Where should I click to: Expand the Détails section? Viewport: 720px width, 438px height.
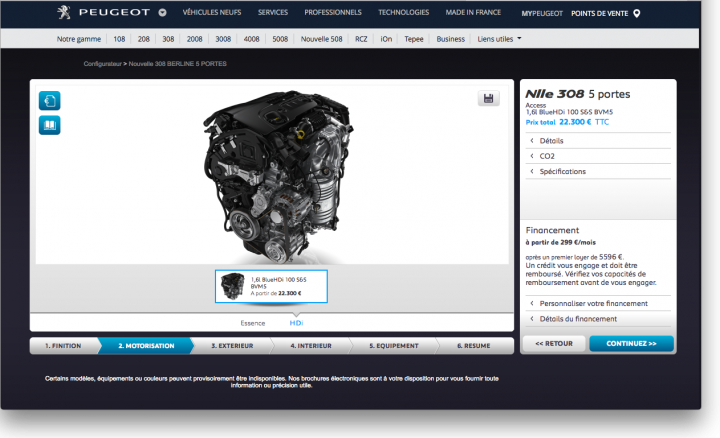pos(598,141)
